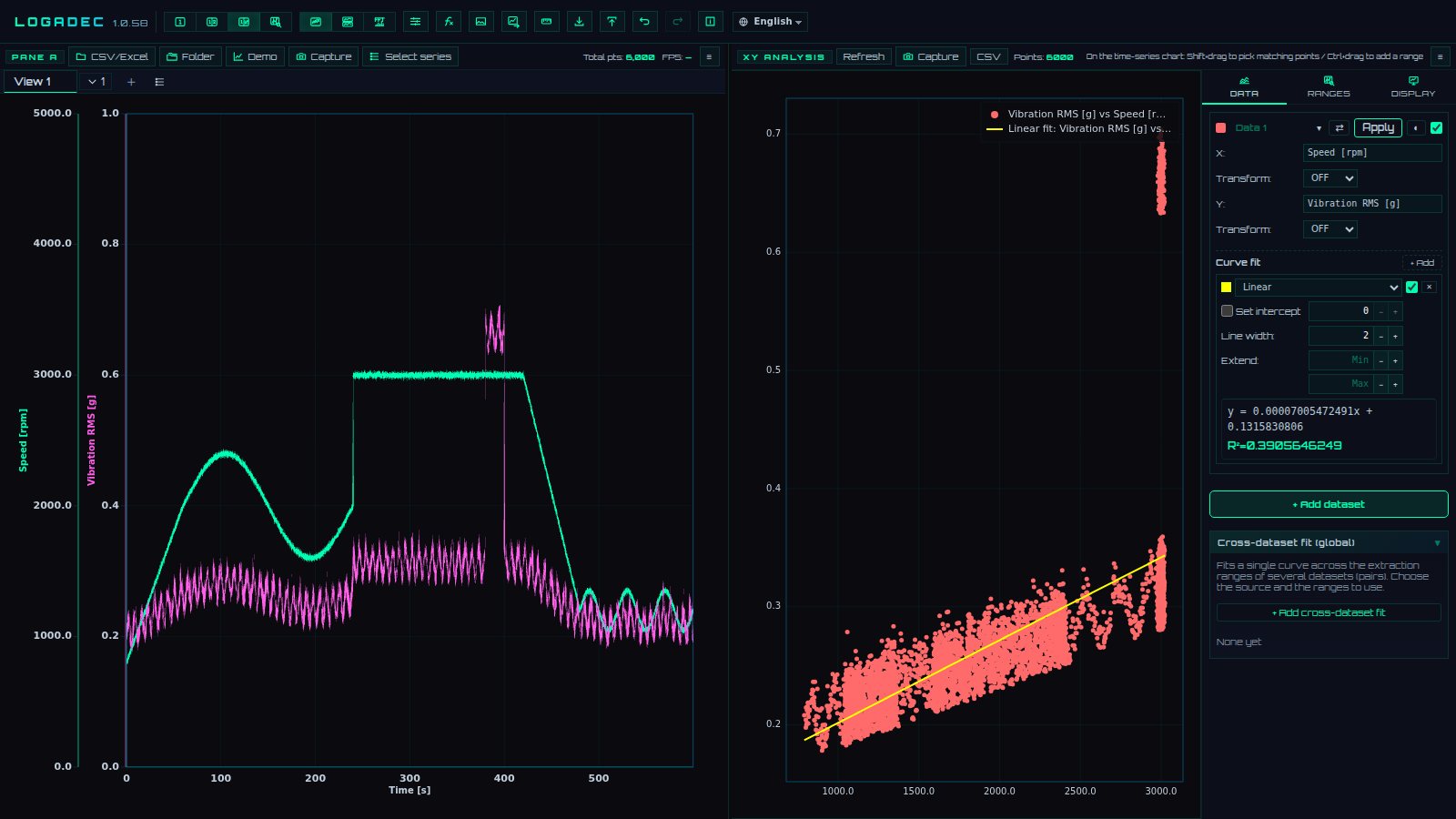Select the DATA tab
This screenshot has width=1456, height=819.
1244,87
